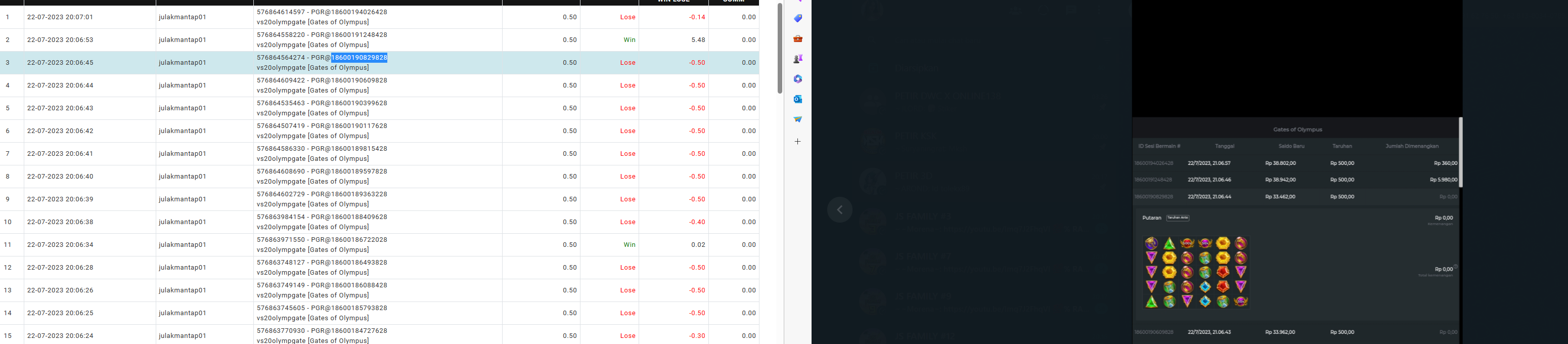Click the game history panel scrollbar

1461,152
